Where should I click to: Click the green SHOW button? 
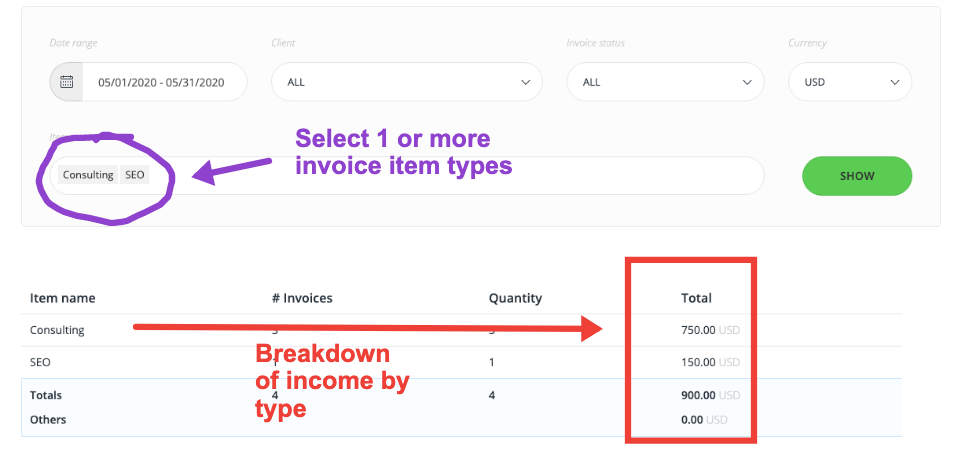coord(857,176)
